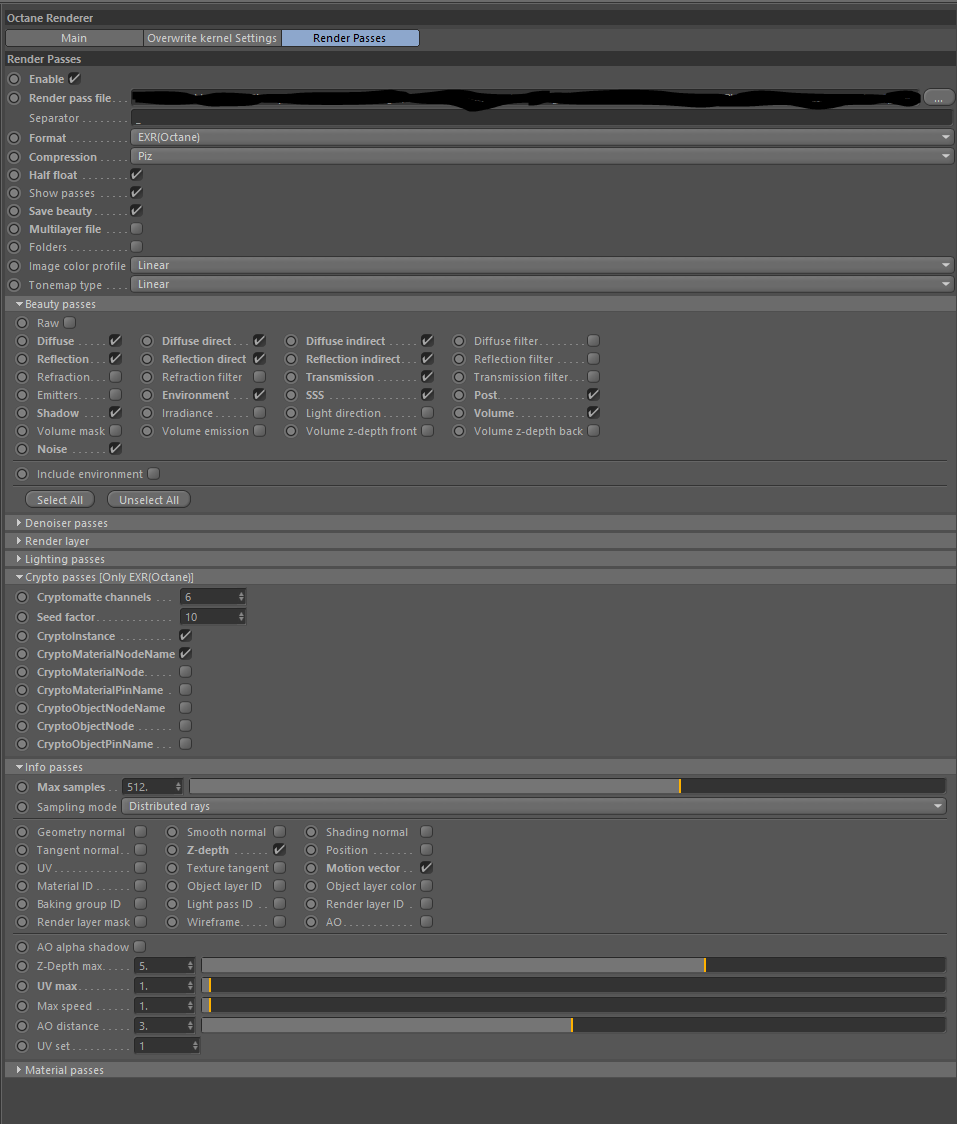
Task: Click the Unselect All button
Action: tap(149, 500)
